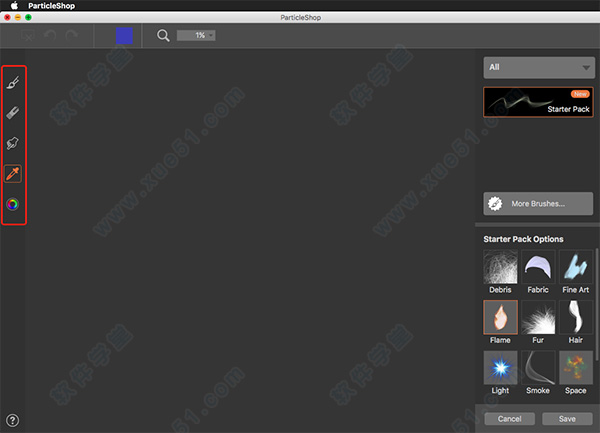Click the Starter Pack Options heading
The image size is (600, 433).
coord(523,239)
